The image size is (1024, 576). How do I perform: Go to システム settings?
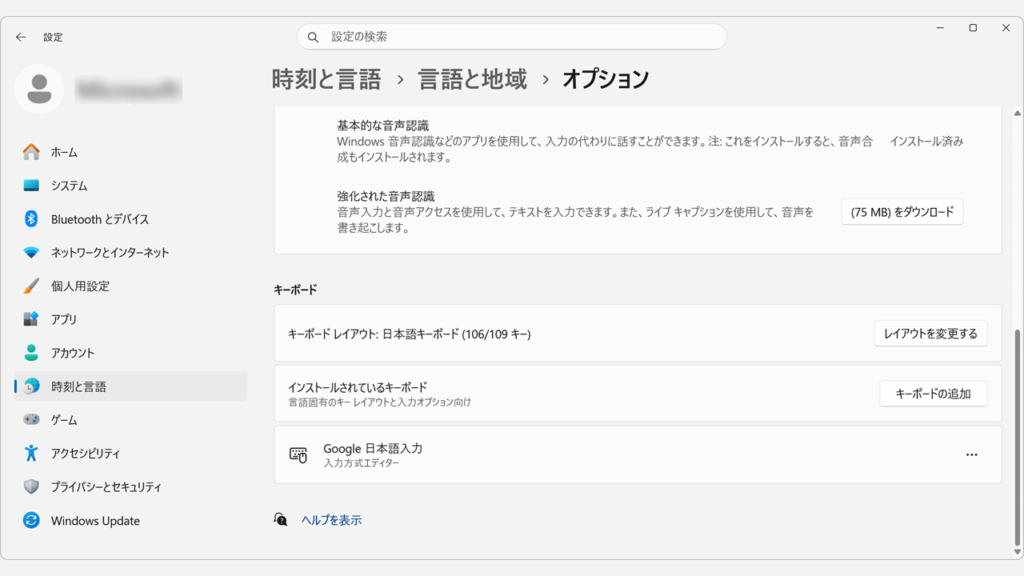[x=131, y=185]
